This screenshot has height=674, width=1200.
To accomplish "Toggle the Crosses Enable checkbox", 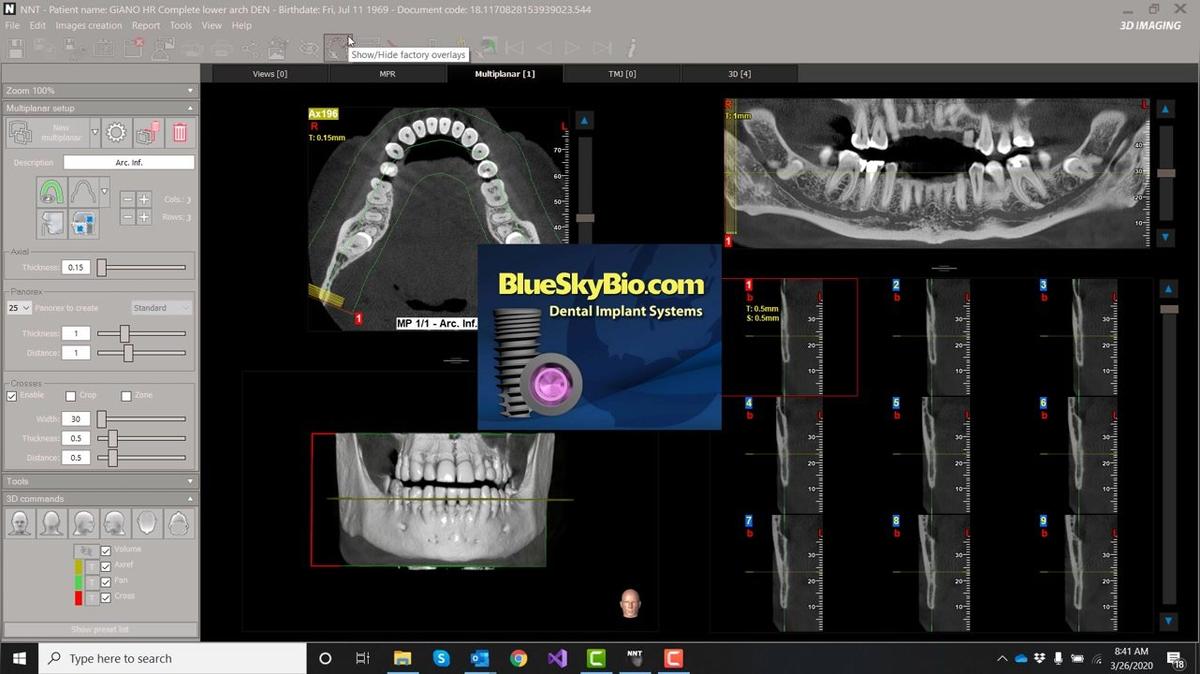I will click(x=12, y=396).
